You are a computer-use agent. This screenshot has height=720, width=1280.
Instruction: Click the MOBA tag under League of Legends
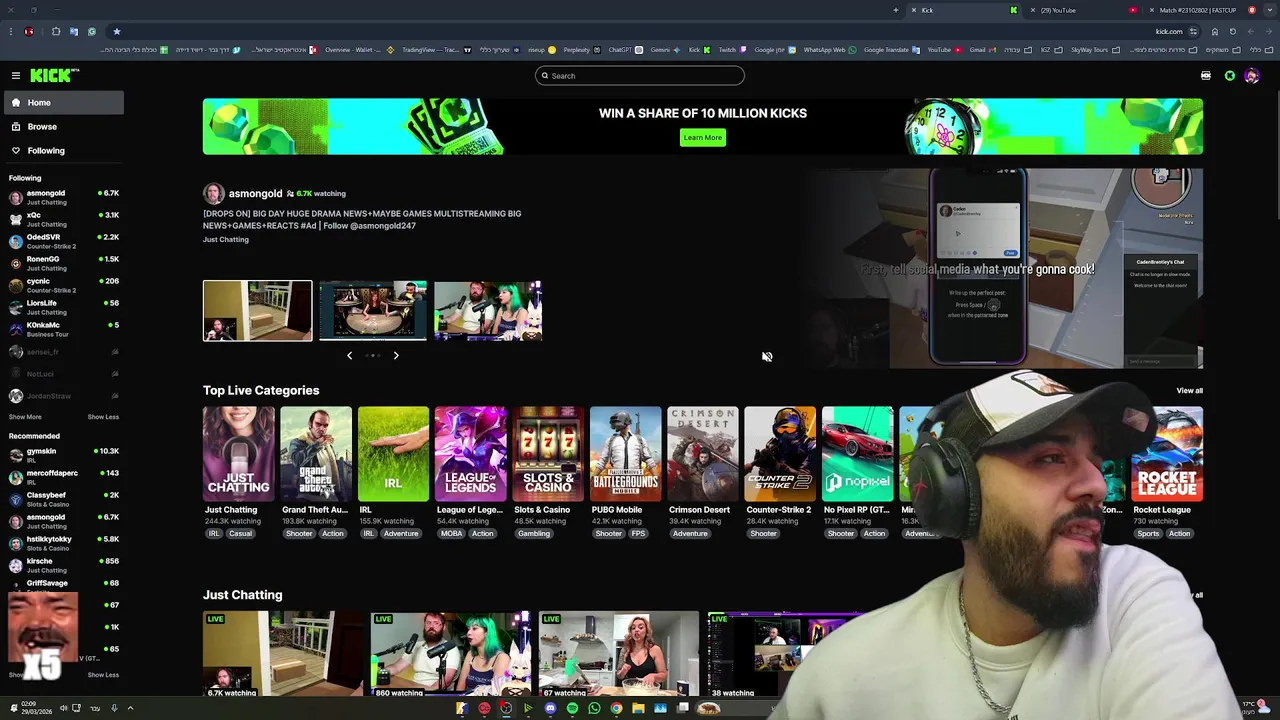(x=451, y=534)
